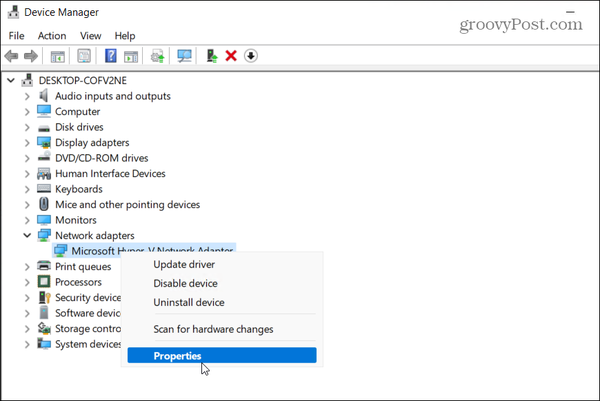This screenshot has width=600, height=401.
Task: Select Human Interface Devices tree item
Action: click(x=110, y=174)
